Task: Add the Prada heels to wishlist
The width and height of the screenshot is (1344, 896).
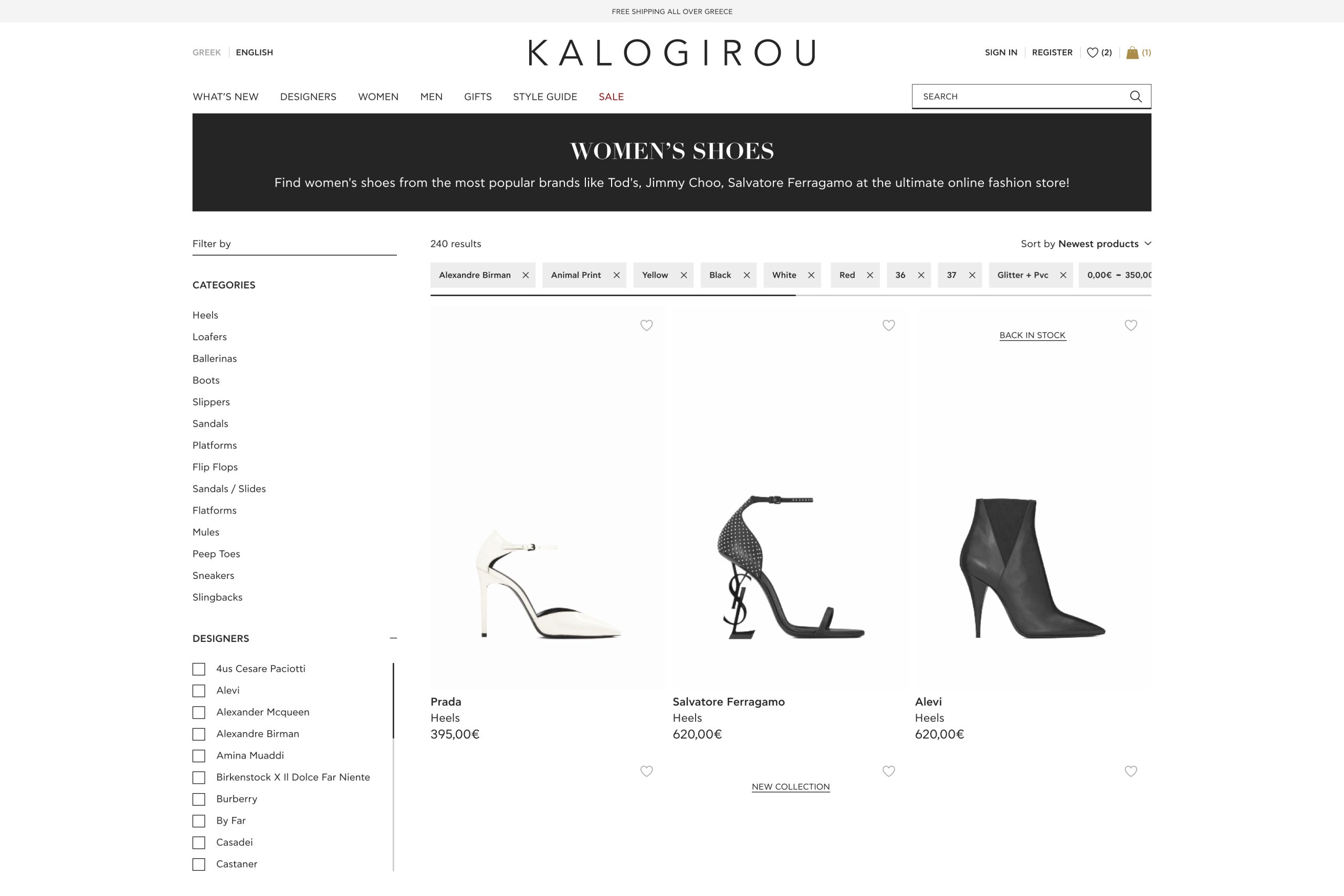Action: (646, 325)
